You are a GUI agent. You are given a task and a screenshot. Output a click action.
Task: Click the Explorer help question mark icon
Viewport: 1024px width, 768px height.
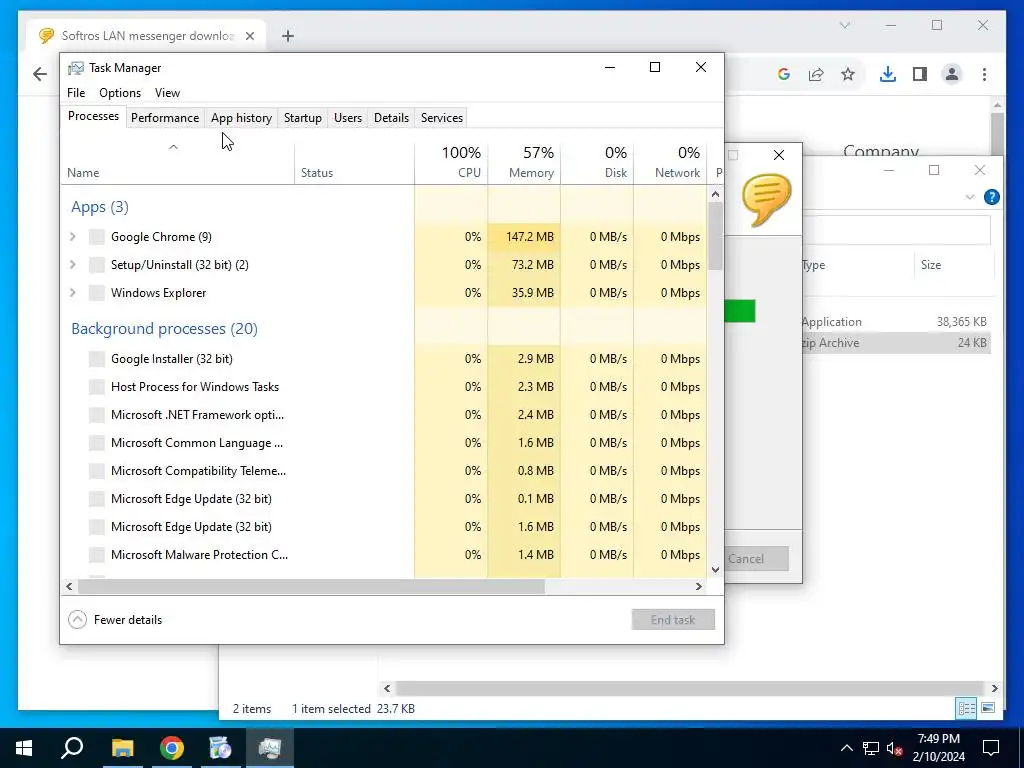pyautogui.click(x=991, y=197)
